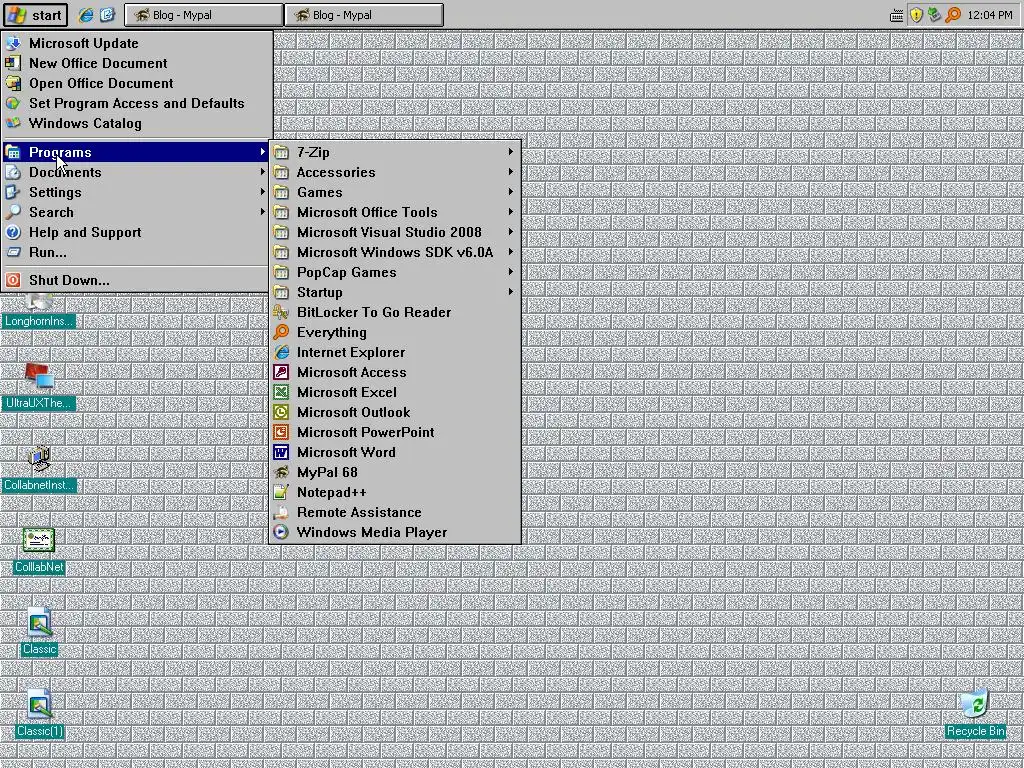Launch MyPal 68 browser

point(394,472)
